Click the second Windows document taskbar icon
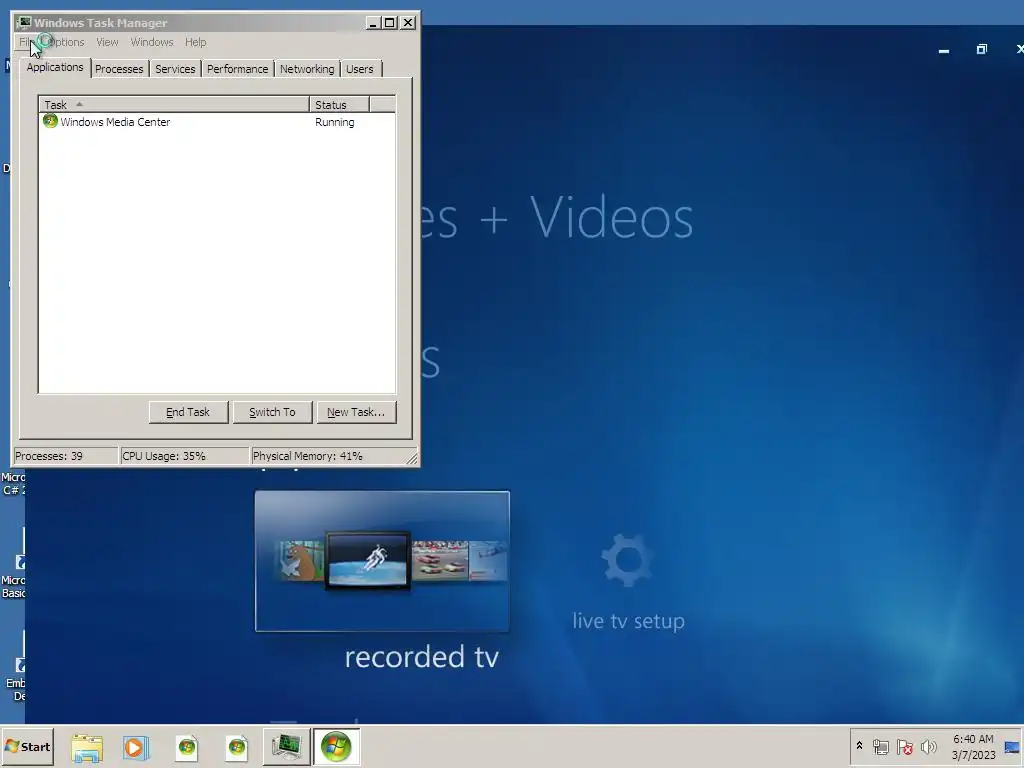Viewport: 1024px width, 768px height. [x=236, y=747]
